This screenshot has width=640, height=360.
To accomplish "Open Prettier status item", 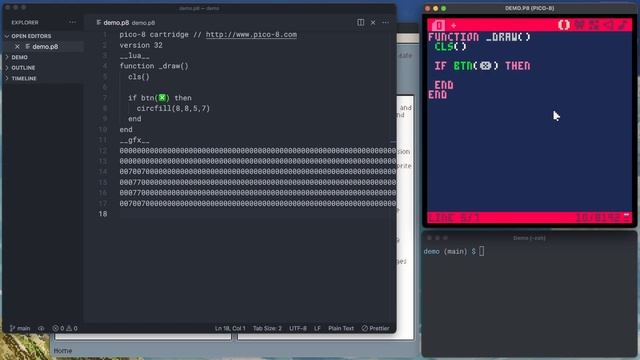I will (x=376, y=328).
